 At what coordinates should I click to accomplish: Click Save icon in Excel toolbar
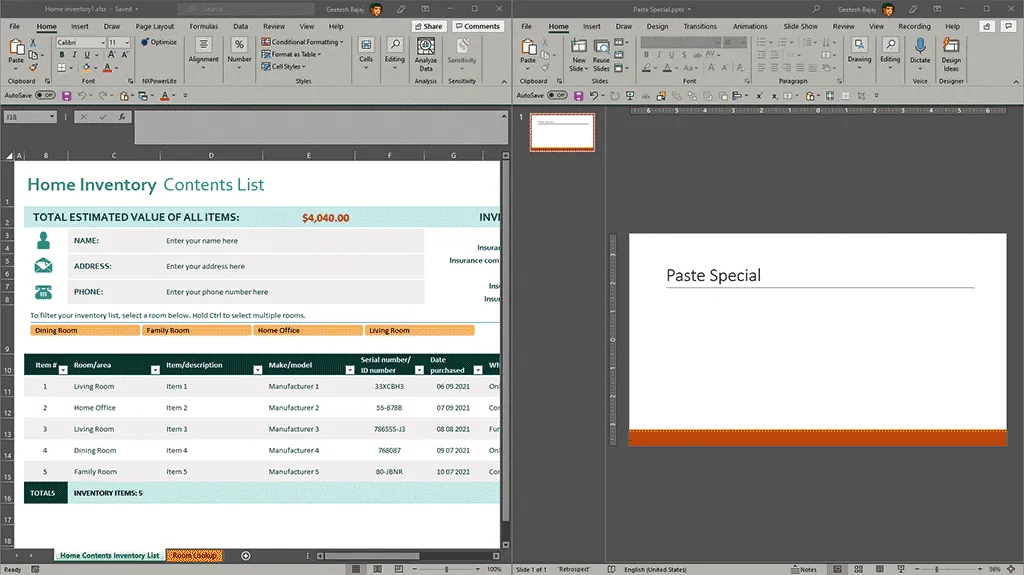[x=67, y=96]
